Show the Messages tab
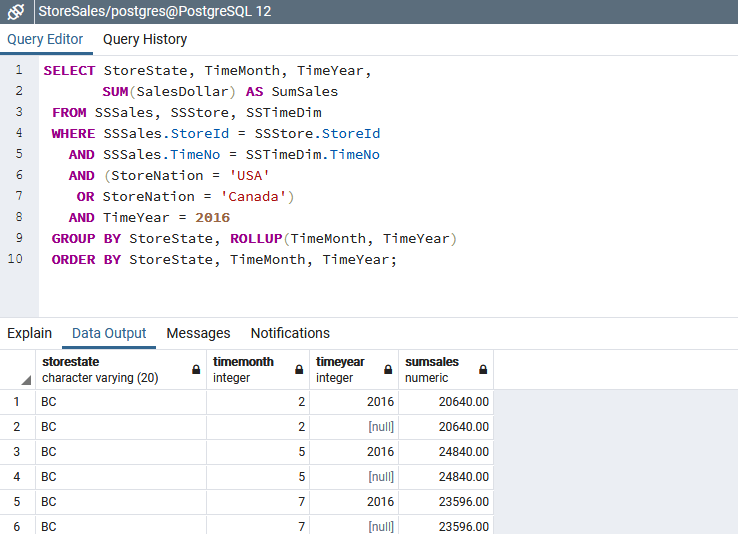Image resolution: width=738 pixels, height=549 pixels. tap(198, 333)
